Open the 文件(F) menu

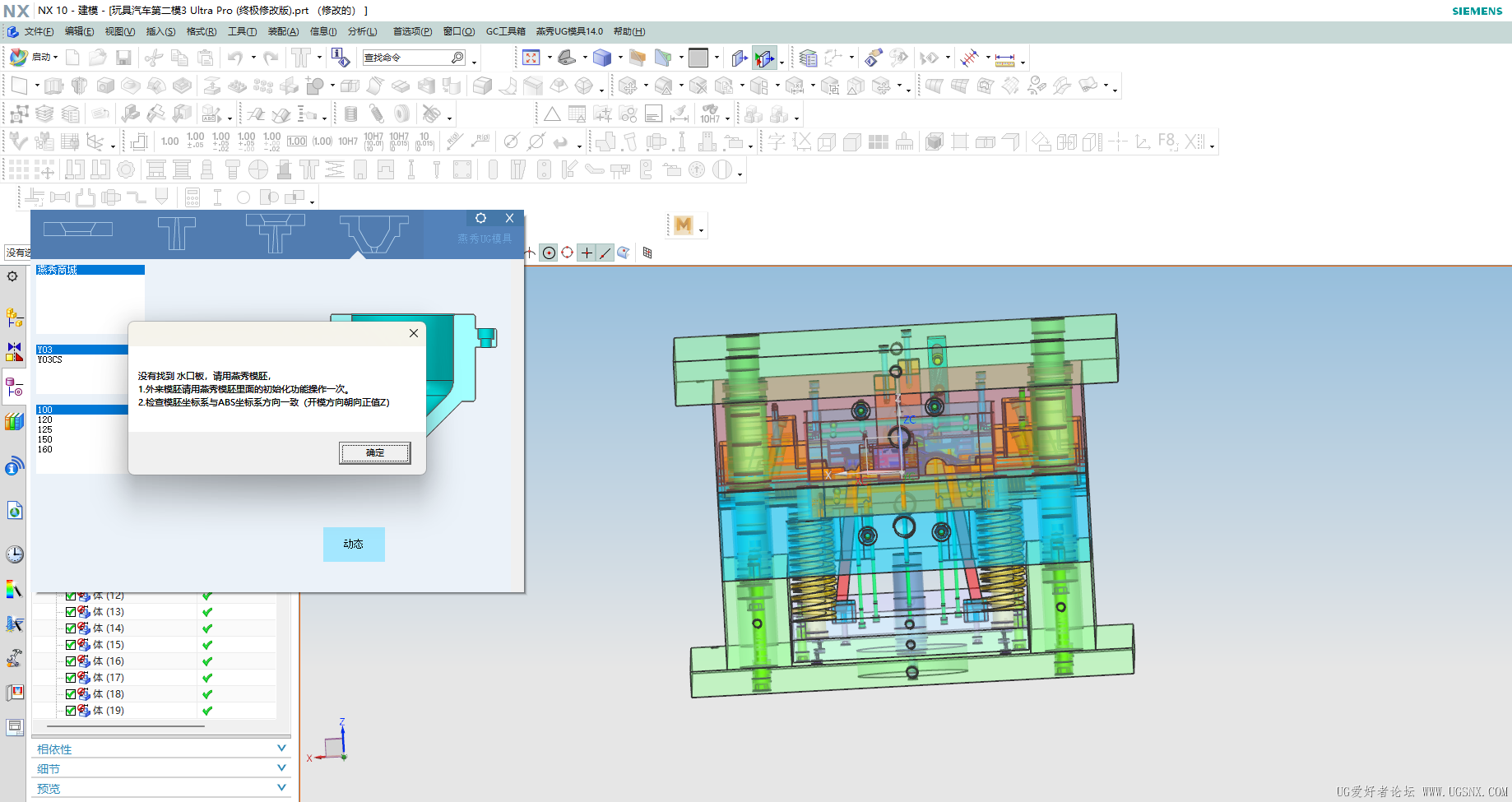39,31
